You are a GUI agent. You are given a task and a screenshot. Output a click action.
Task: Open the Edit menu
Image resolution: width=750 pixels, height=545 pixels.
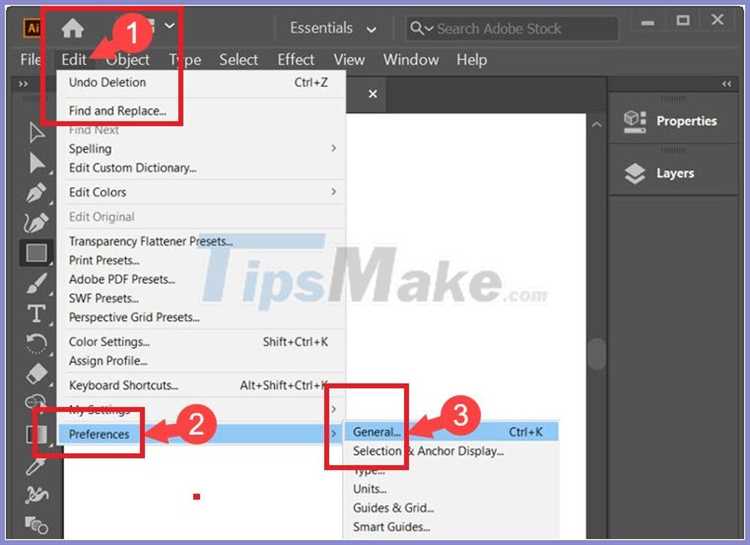tap(74, 59)
